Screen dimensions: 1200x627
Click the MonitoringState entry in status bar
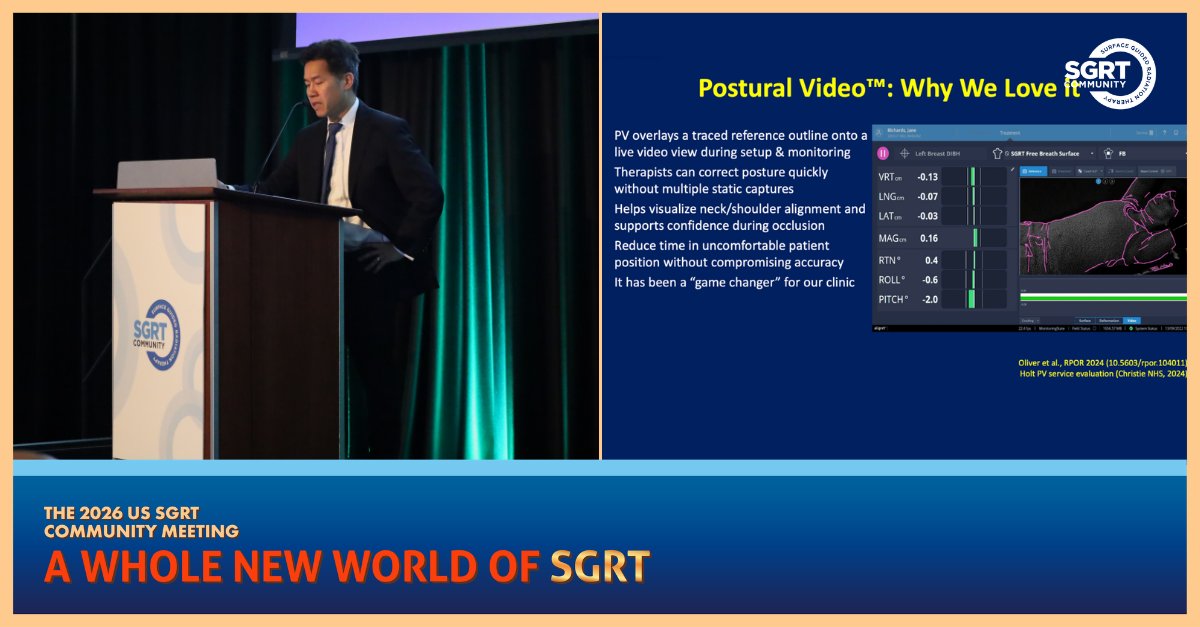pyautogui.click(x=1051, y=328)
